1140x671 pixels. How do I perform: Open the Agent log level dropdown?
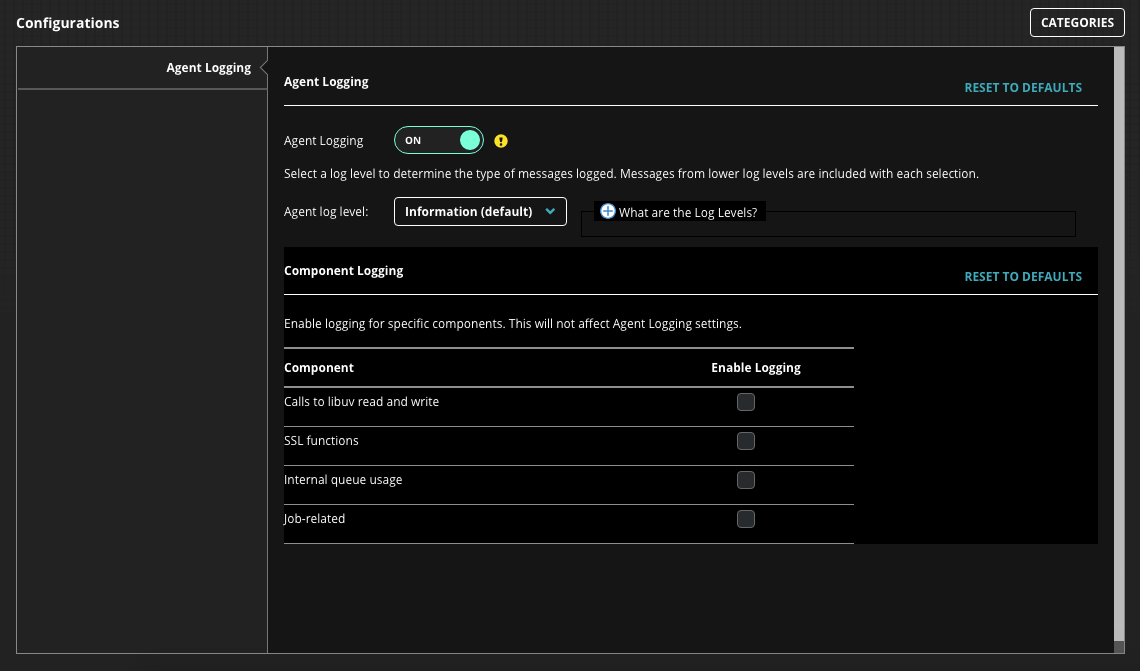coord(480,212)
